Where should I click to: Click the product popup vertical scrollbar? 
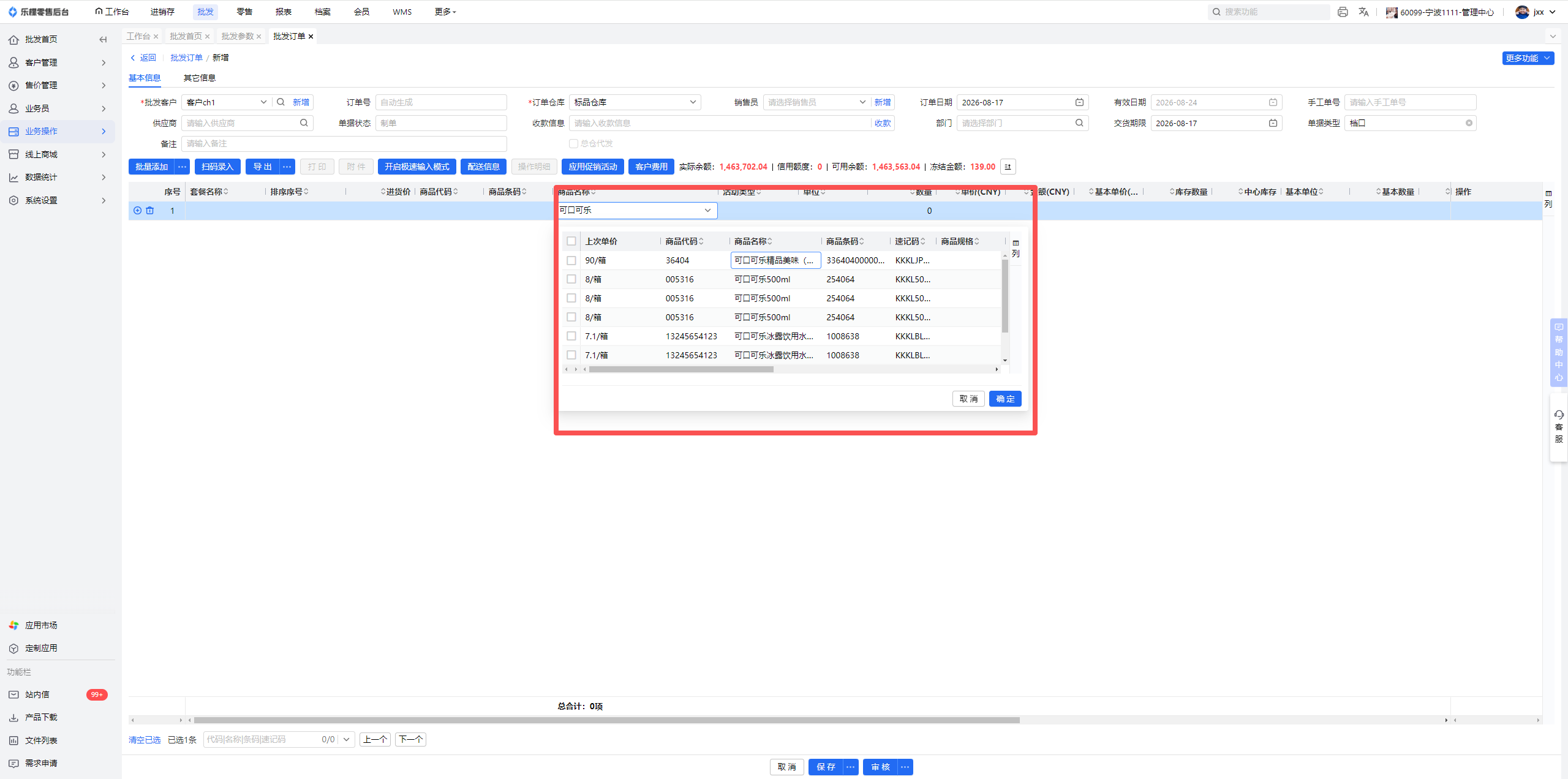click(1005, 296)
